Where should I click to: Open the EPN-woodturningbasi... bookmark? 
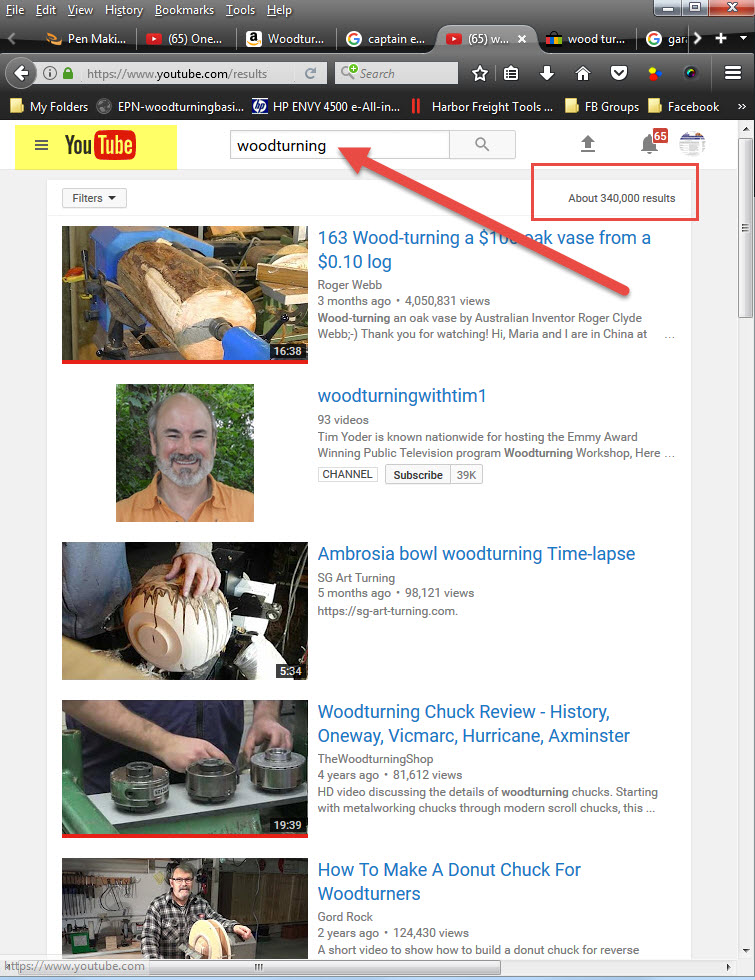tap(171, 107)
